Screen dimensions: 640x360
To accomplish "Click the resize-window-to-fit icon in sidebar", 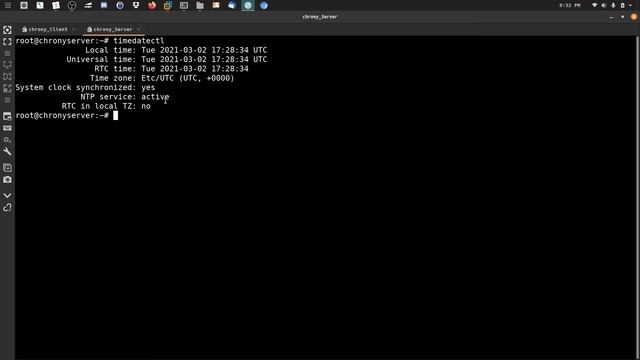I will tap(7, 30).
